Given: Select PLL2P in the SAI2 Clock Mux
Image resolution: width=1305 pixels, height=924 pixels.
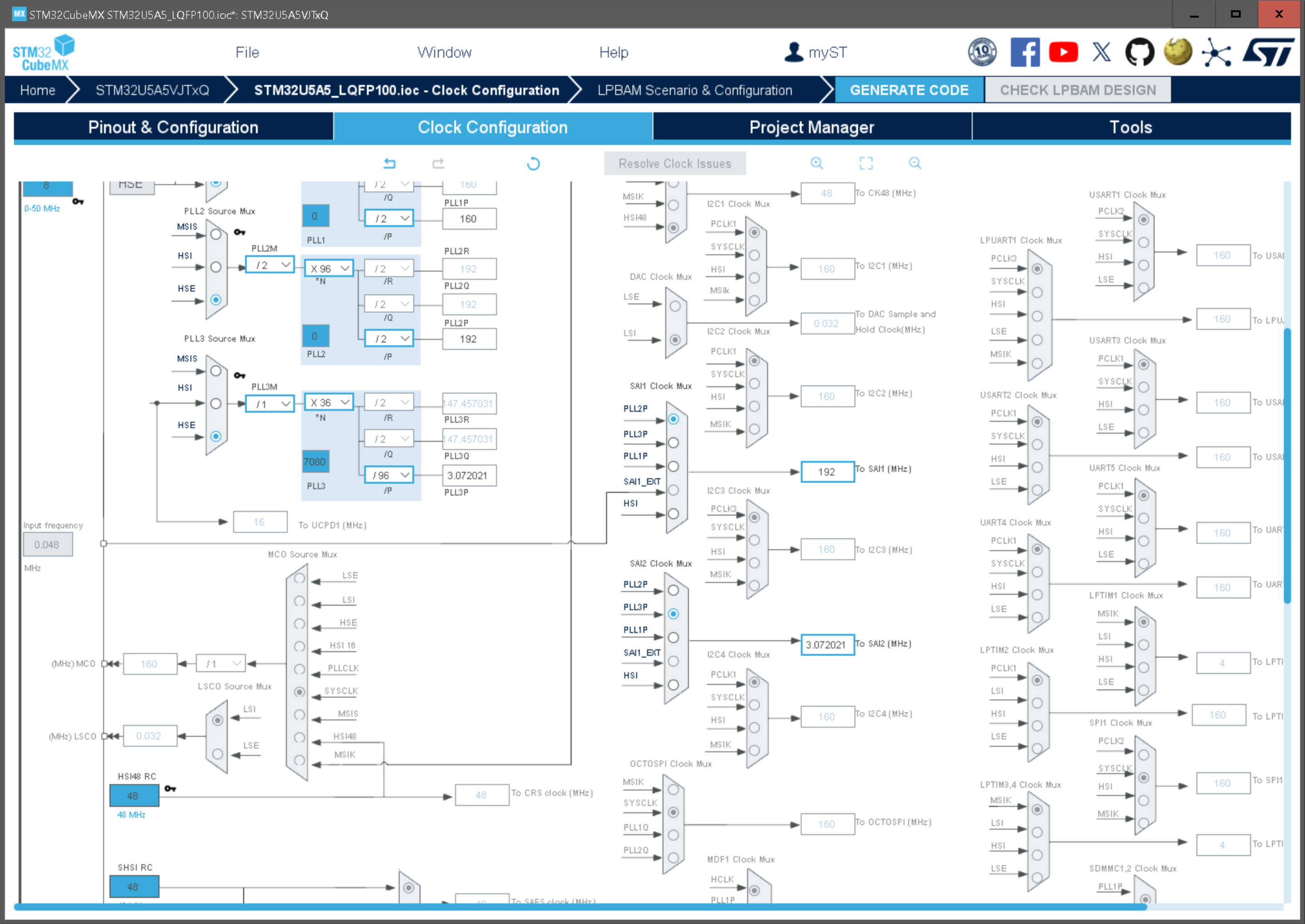Looking at the screenshot, I should 673,590.
